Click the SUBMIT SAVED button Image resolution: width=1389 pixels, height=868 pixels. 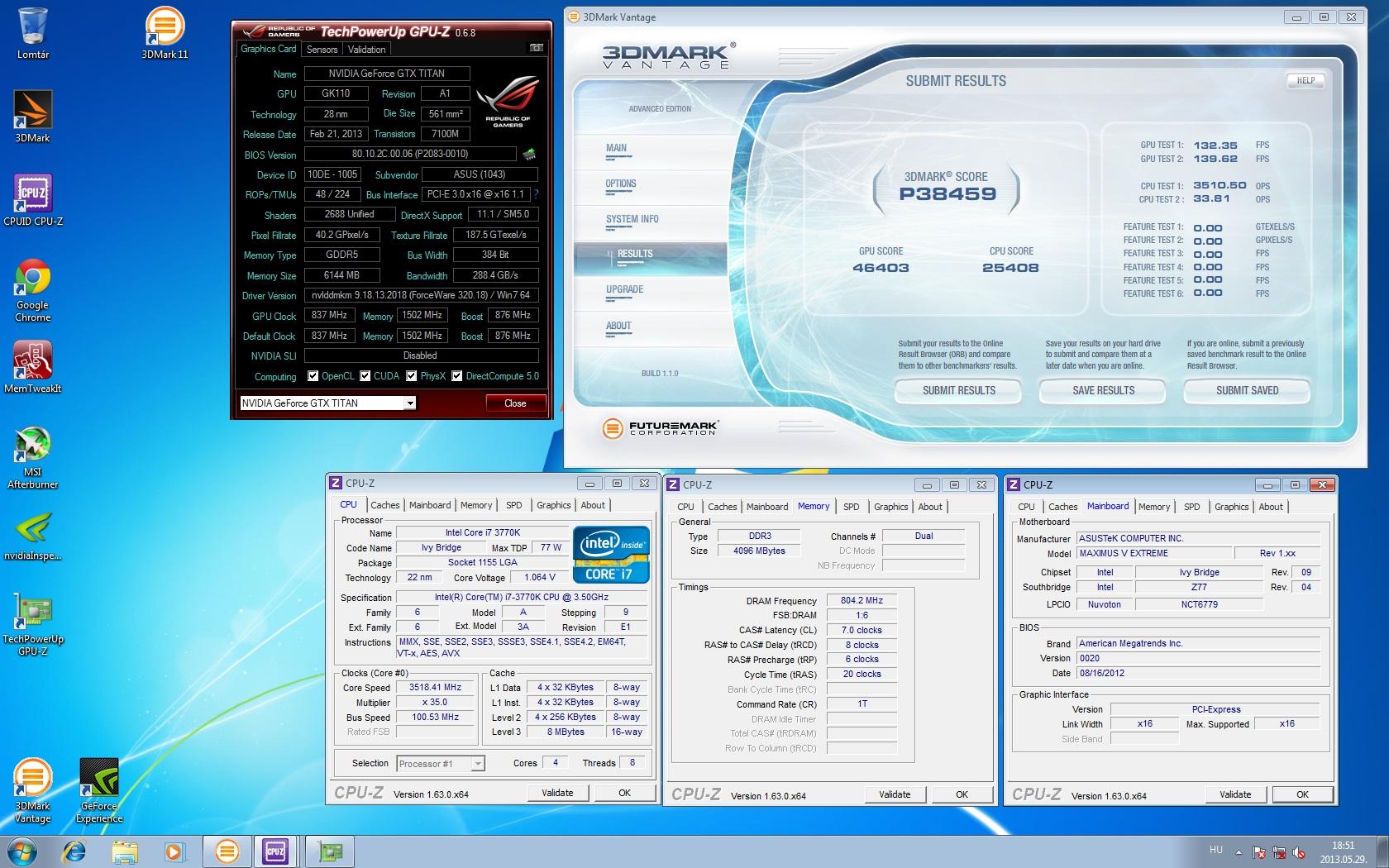[1247, 390]
